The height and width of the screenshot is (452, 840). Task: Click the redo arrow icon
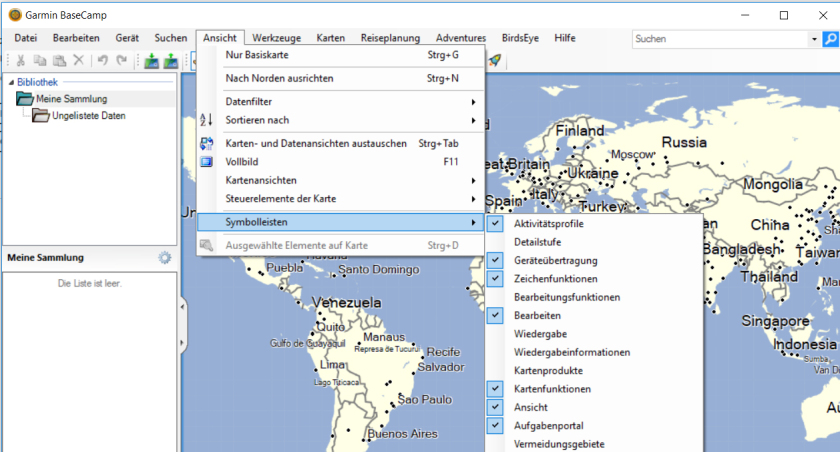point(122,61)
